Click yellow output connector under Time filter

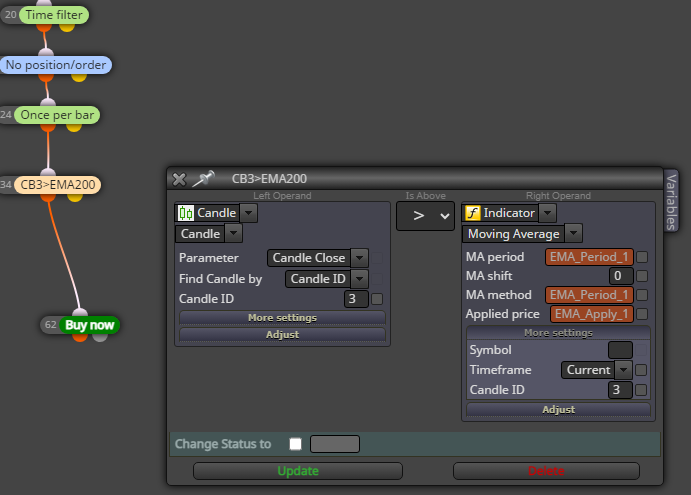point(67,27)
